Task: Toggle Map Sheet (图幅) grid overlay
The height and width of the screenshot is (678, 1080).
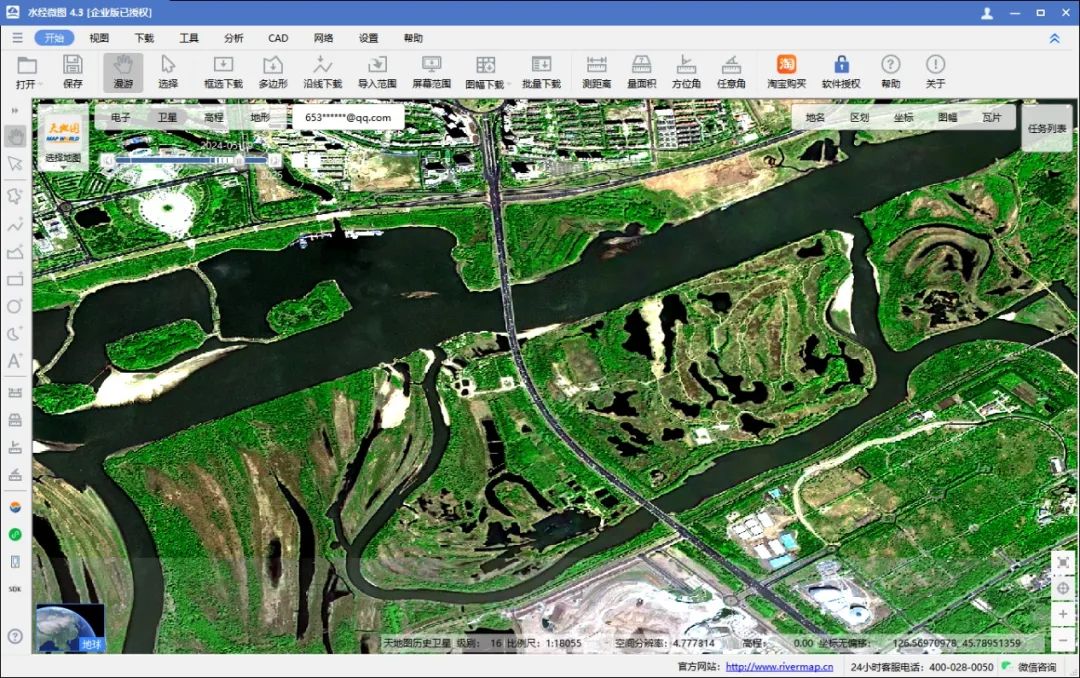Action: (948, 117)
